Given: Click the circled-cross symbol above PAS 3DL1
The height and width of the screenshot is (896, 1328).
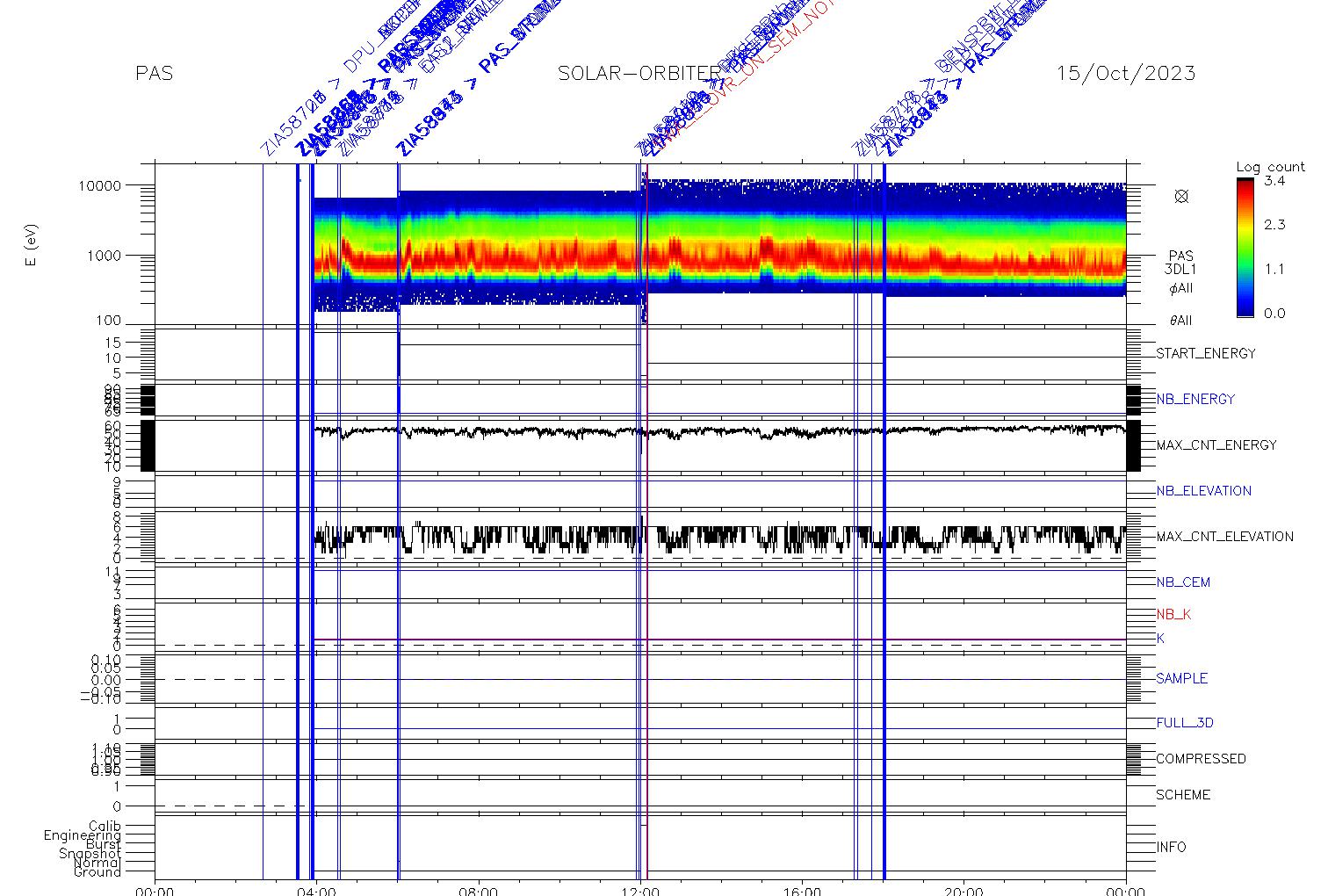Looking at the screenshot, I should point(1181,197).
